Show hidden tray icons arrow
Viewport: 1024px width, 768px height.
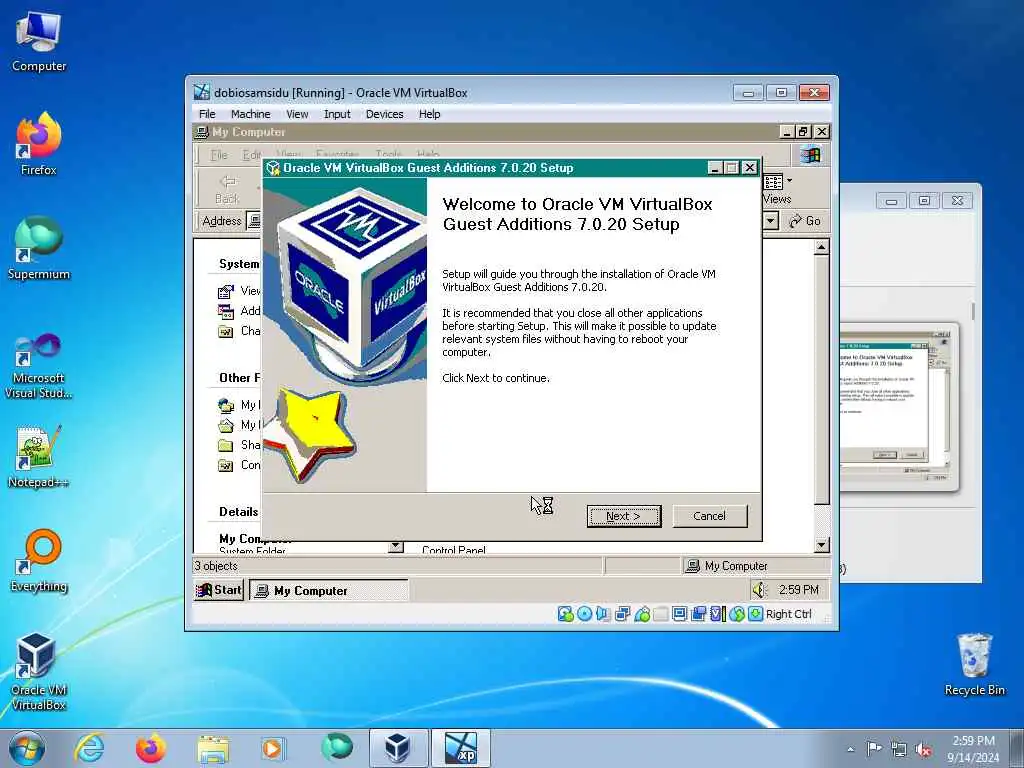[x=850, y=749]
